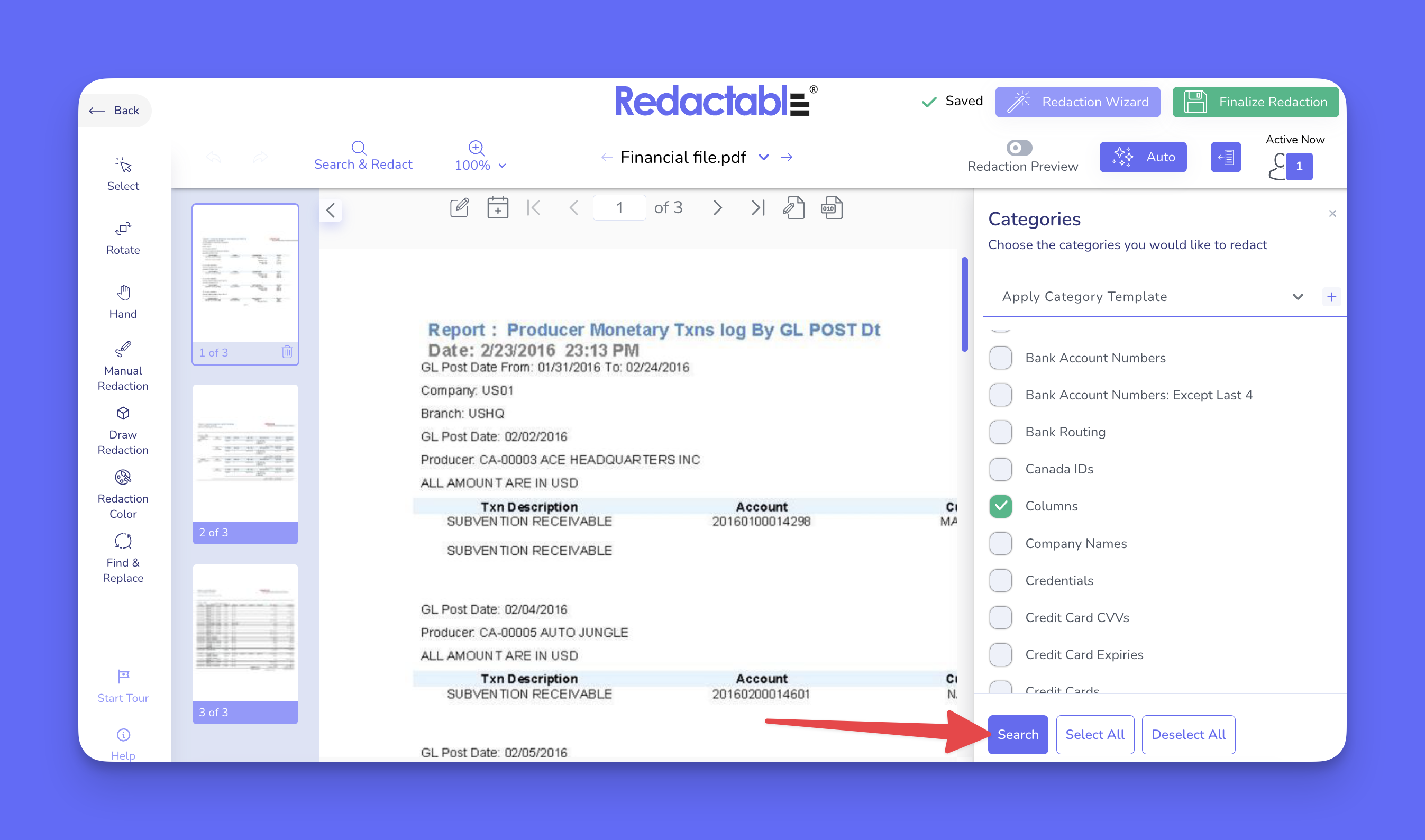Screen dimensions: 1425x840
Task: Enable Company Names category
Action: pos(1000,543)
